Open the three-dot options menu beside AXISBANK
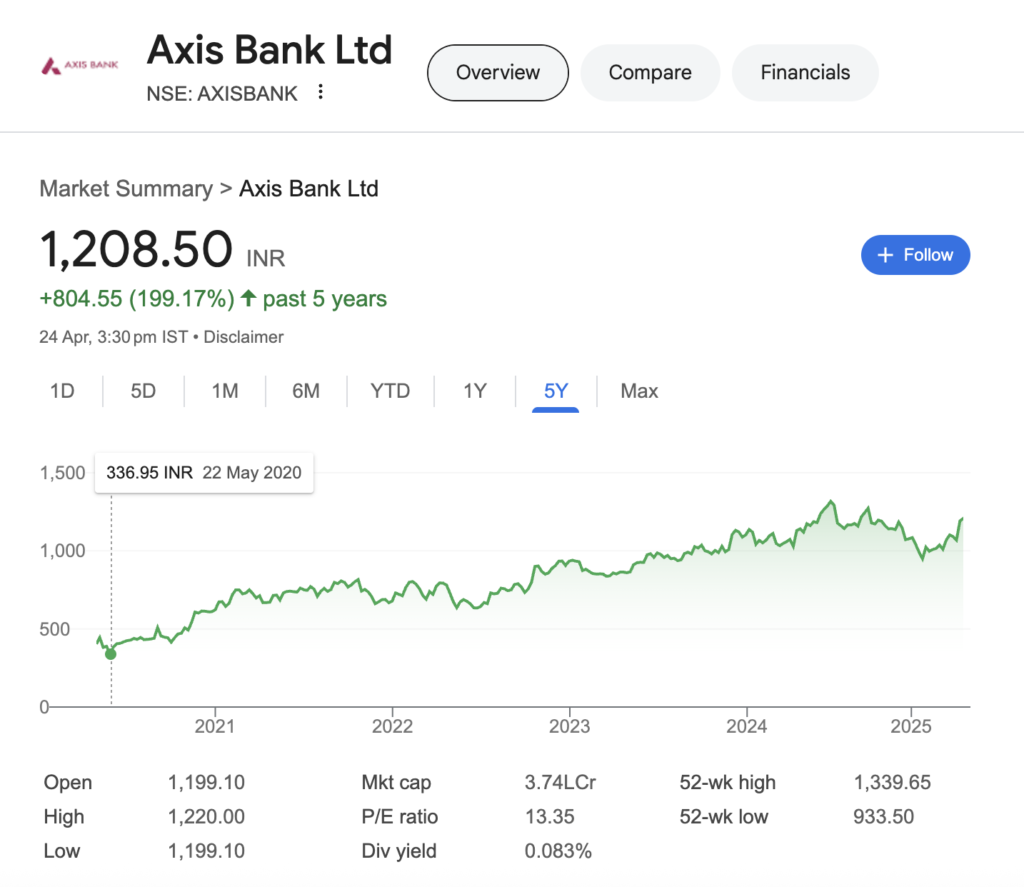This screenshot has height=887, width=1024. pyautogui.click(x=320, y=91)
